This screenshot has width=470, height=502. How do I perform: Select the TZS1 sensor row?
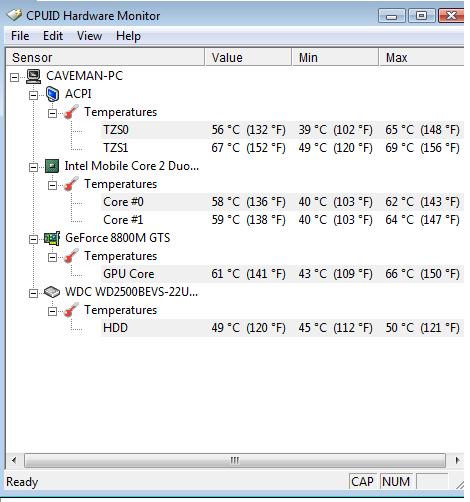282,148
